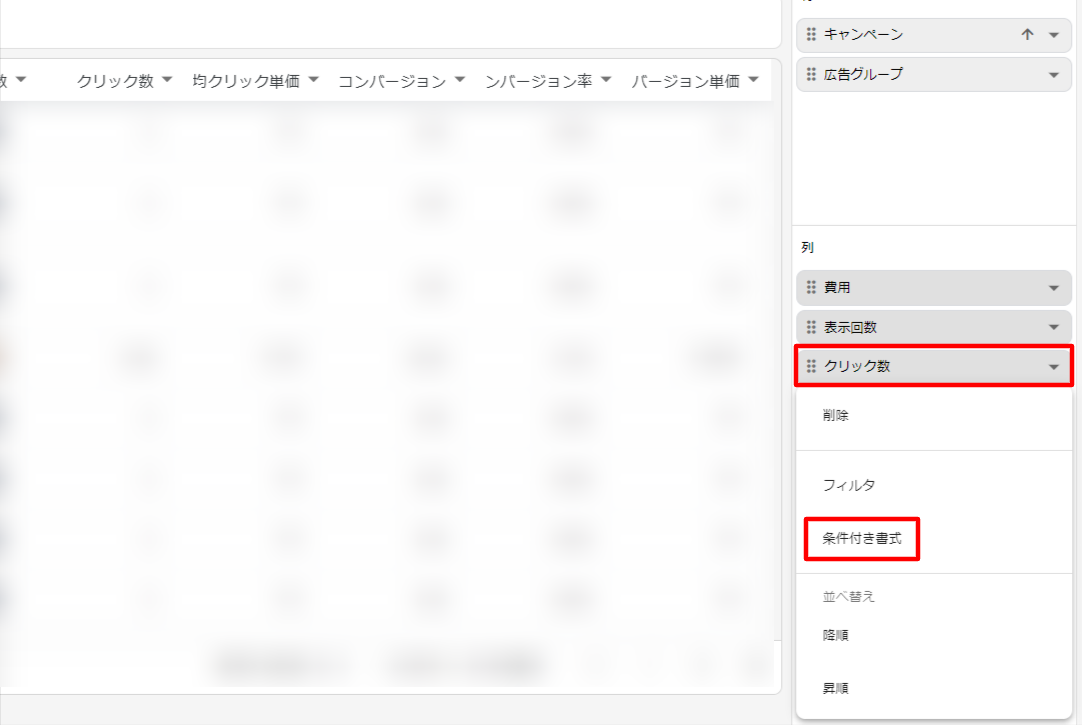Click the drag handle on 広告グループ chip
1082x725 pixels.
[x=811, y=75]
